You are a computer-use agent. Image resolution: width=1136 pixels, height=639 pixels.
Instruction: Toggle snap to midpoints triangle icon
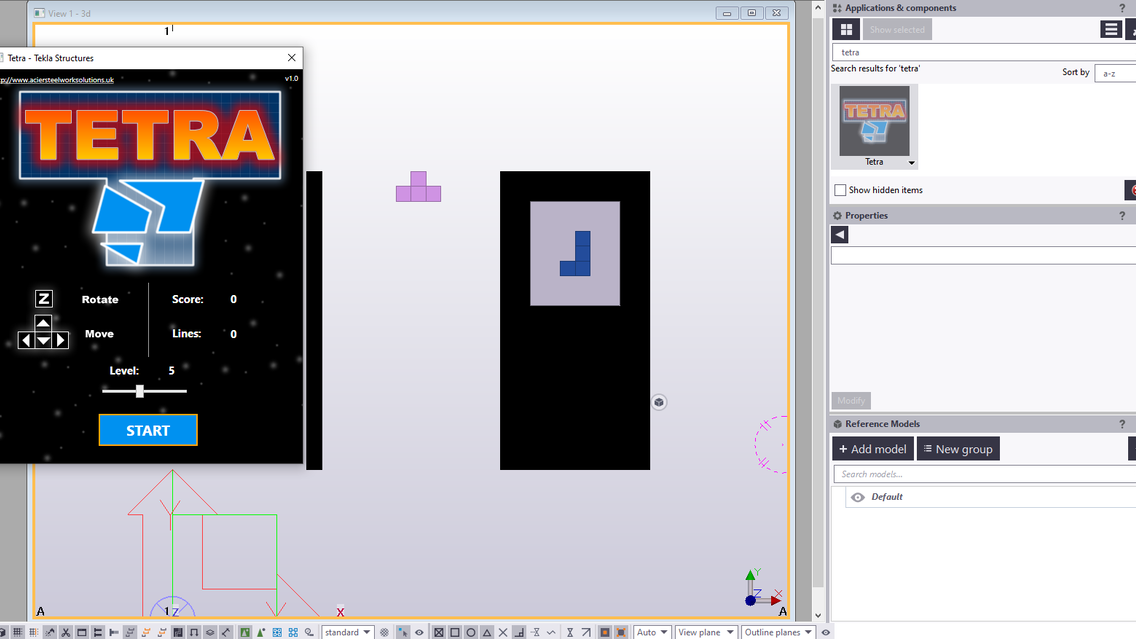coord(487,632)
